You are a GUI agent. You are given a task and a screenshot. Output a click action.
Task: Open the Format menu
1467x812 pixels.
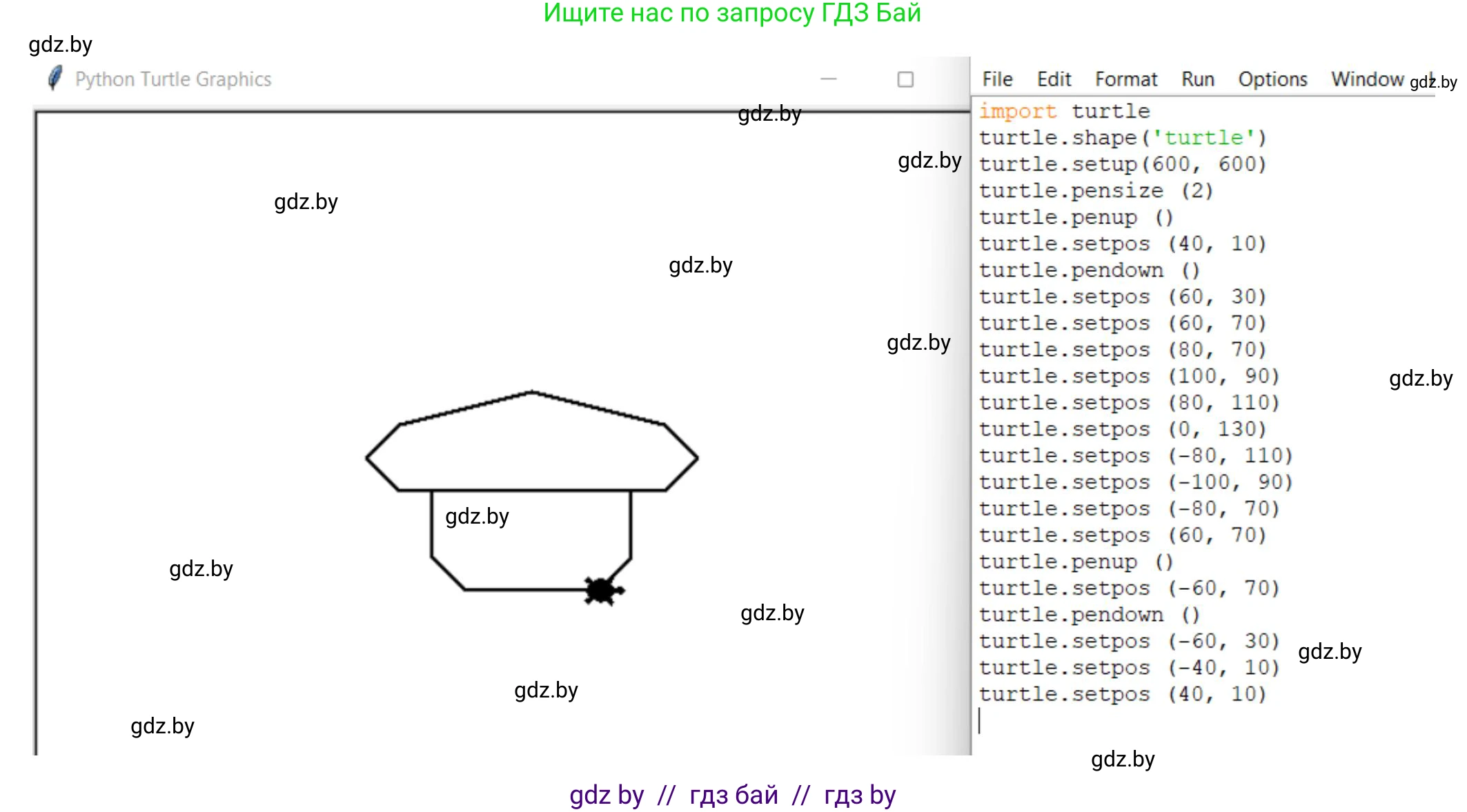coord(1126,79)
